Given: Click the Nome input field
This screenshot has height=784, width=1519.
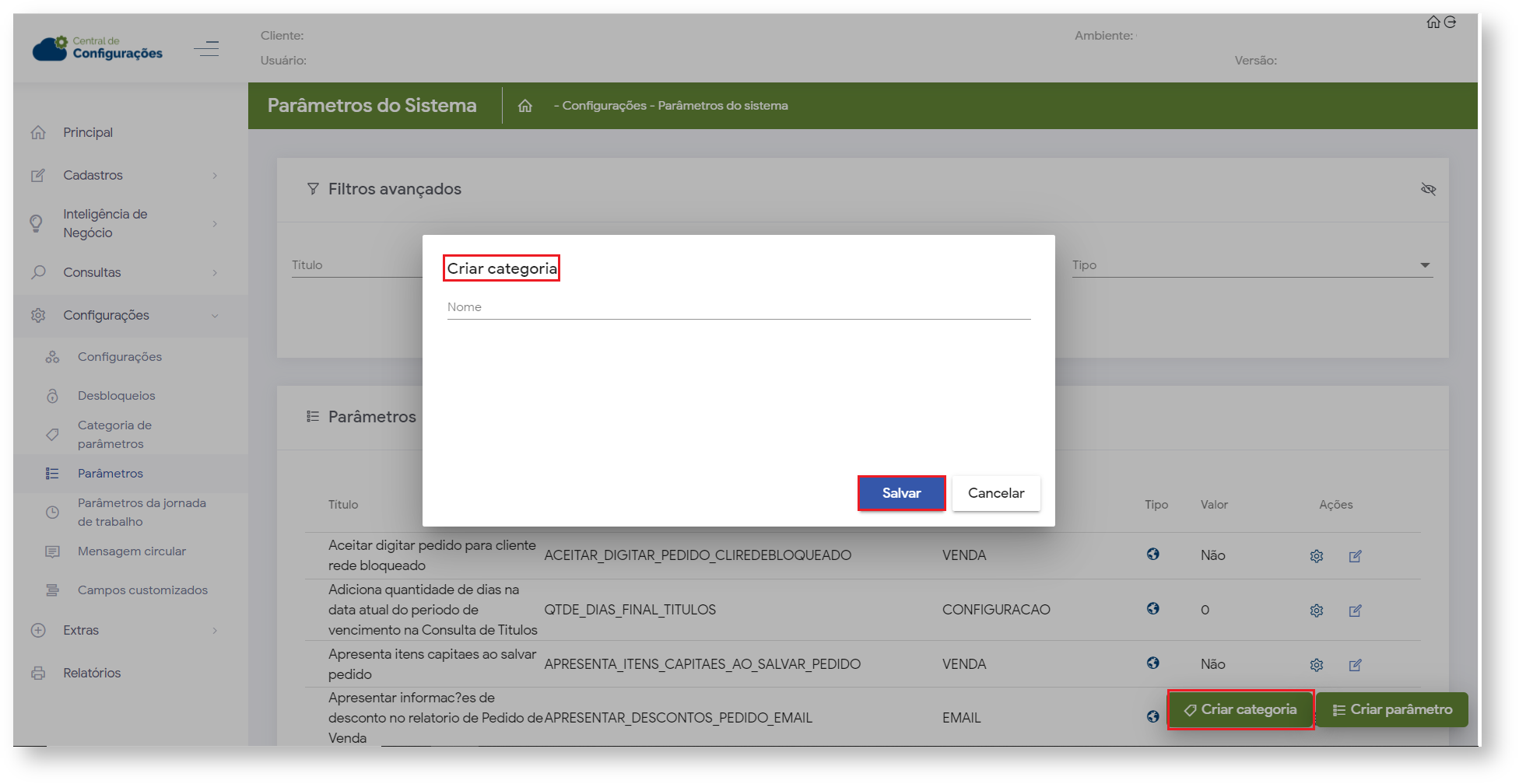Looking at the screenshot, I should pos(738,308).
